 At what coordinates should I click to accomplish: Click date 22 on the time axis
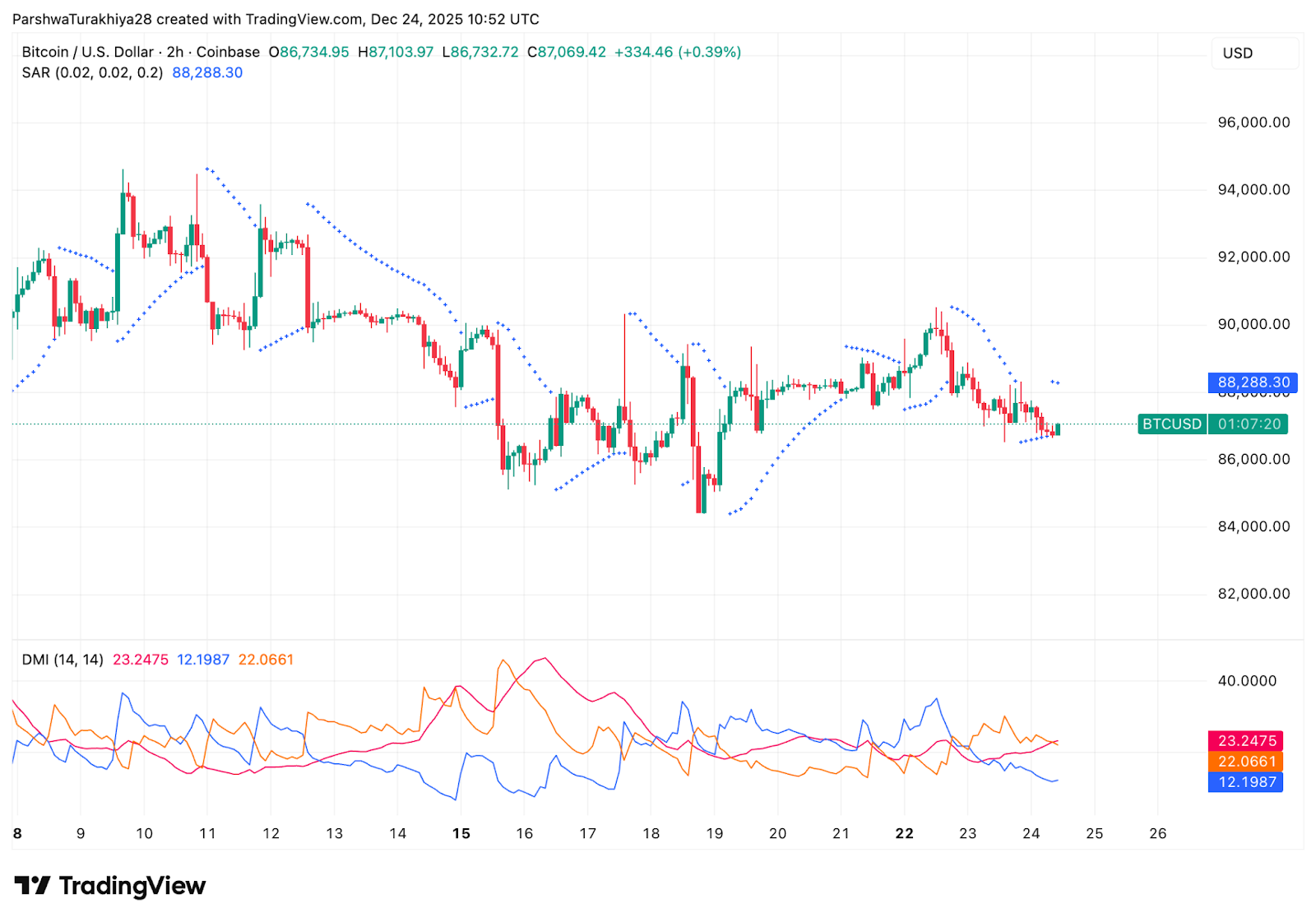tap(904, 833)
